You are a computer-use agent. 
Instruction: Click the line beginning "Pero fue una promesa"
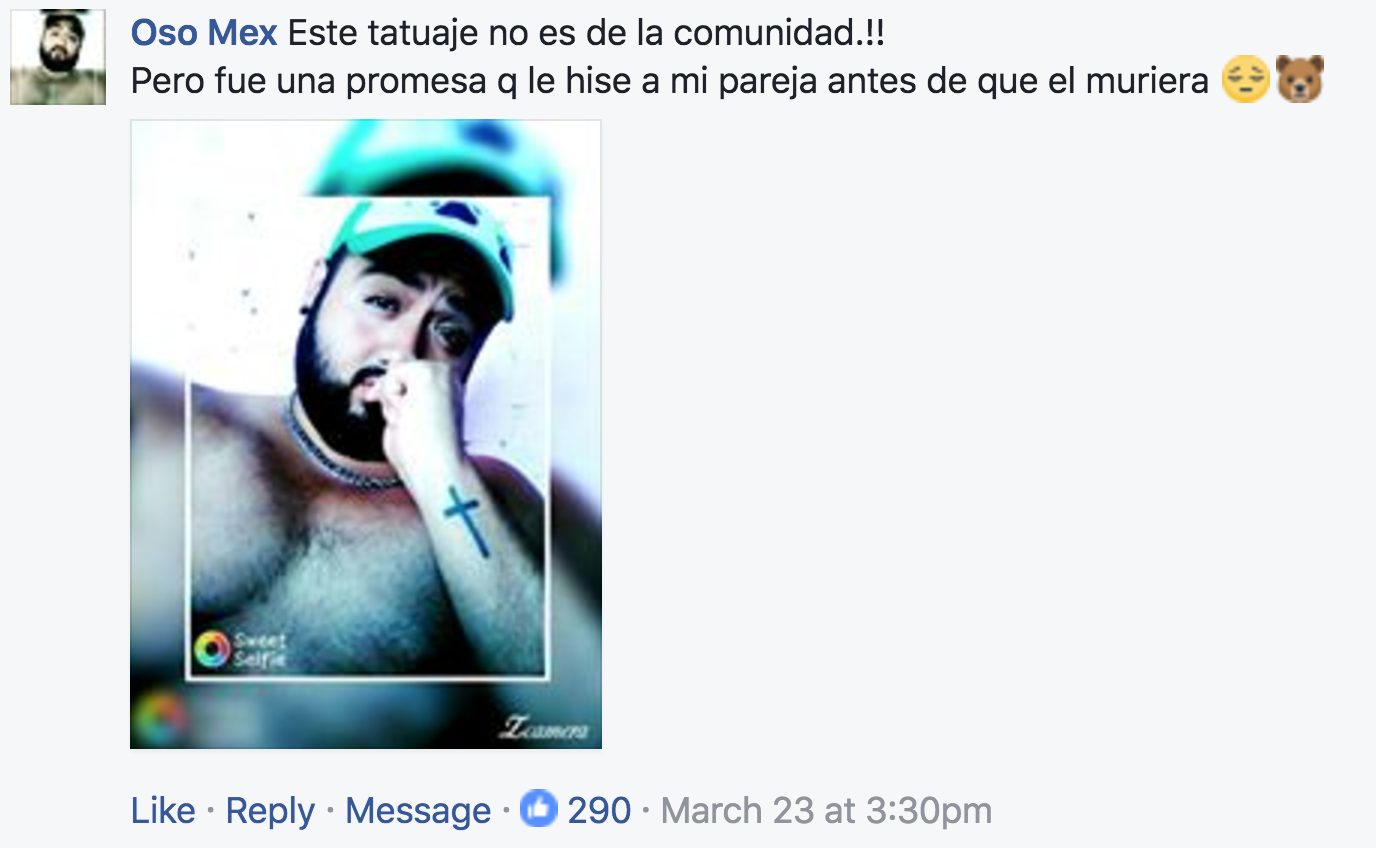pos(670,81)
